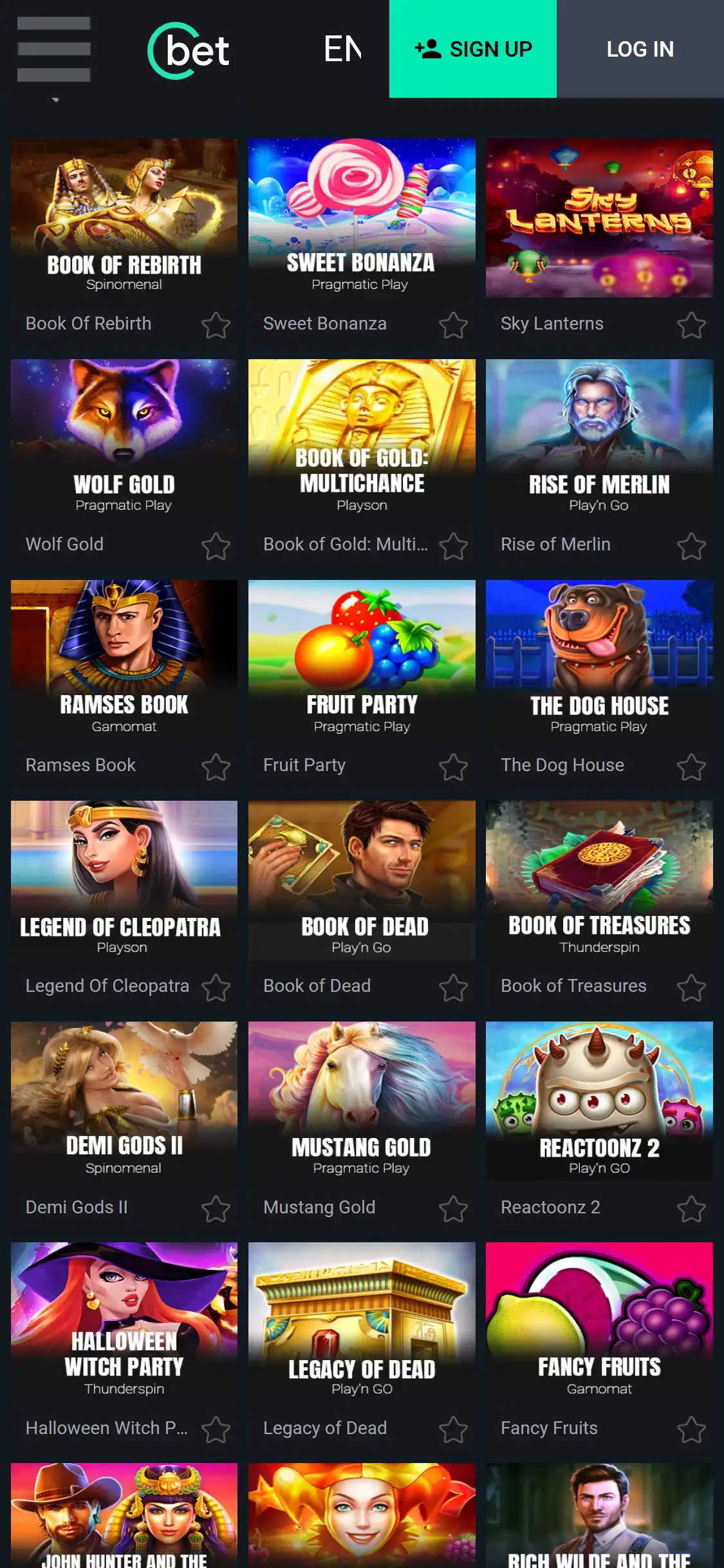Viewport: 724px width, 1568px height.
Task: Add Wolf Gold to favorites
Action: 216,546
